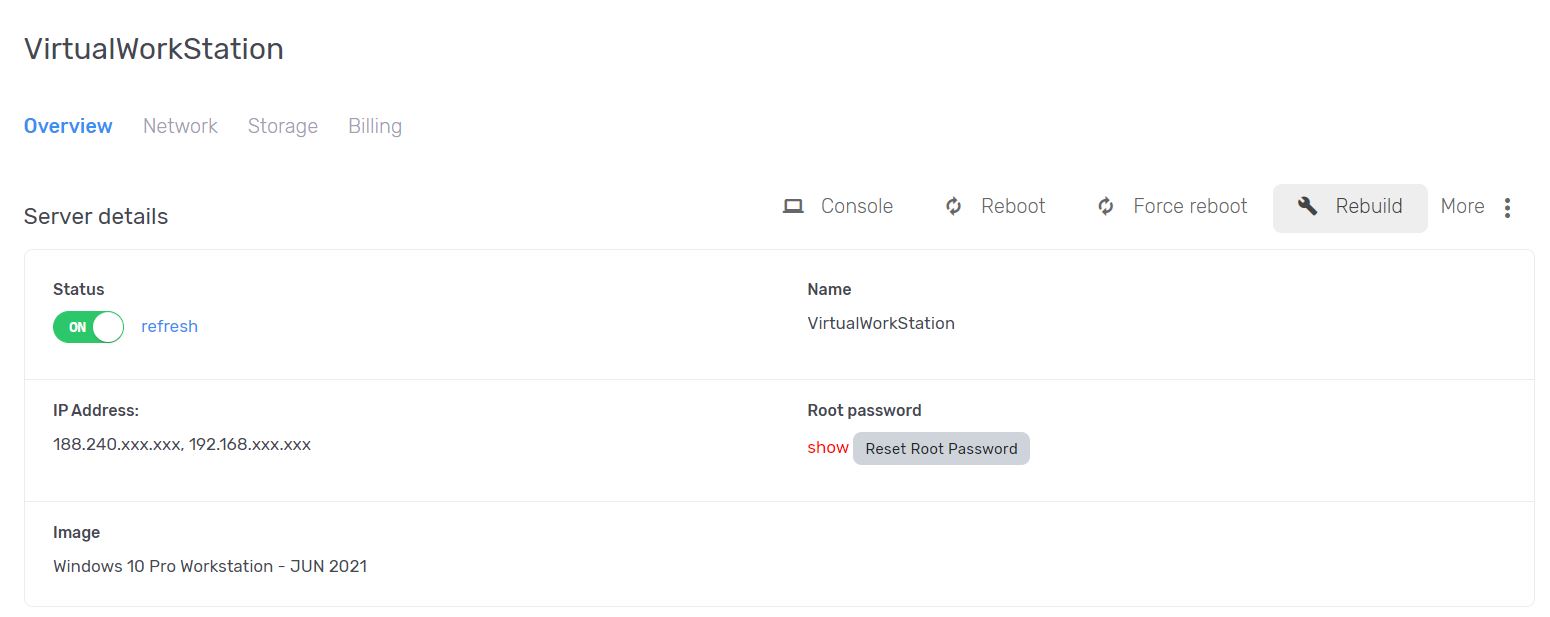Click the VirtualWorkStation page heading
The image size is (1550, 617).
pyautogui.click(x=154, y=49)
